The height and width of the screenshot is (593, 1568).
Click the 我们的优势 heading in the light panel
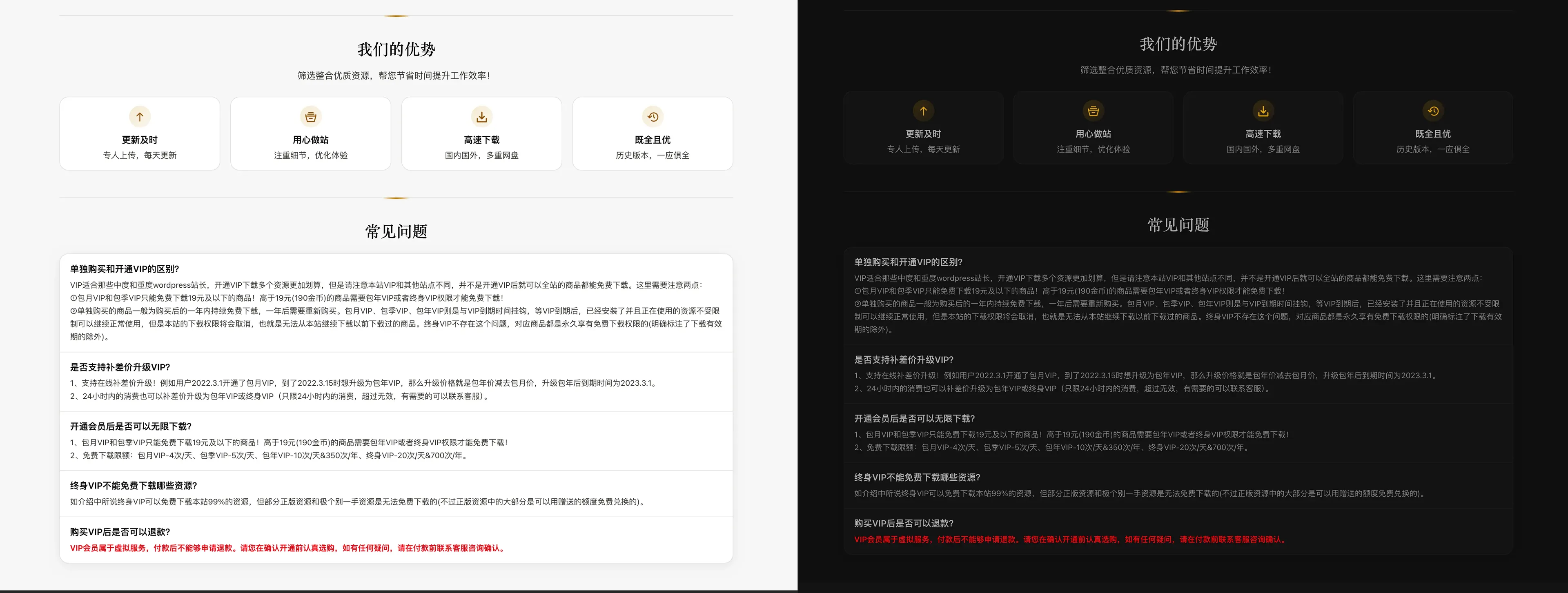[396, 49]
